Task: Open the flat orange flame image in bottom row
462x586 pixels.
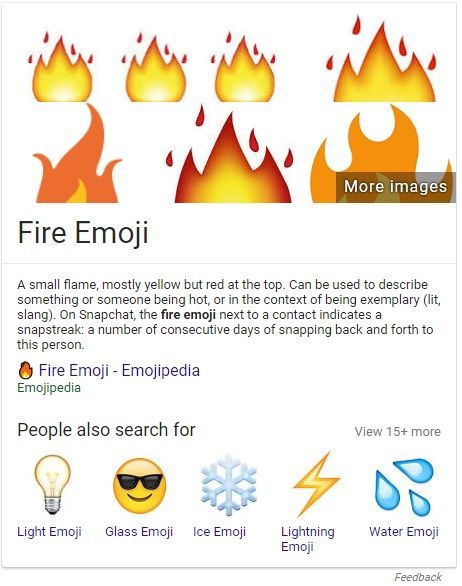Action: [77, 153]
